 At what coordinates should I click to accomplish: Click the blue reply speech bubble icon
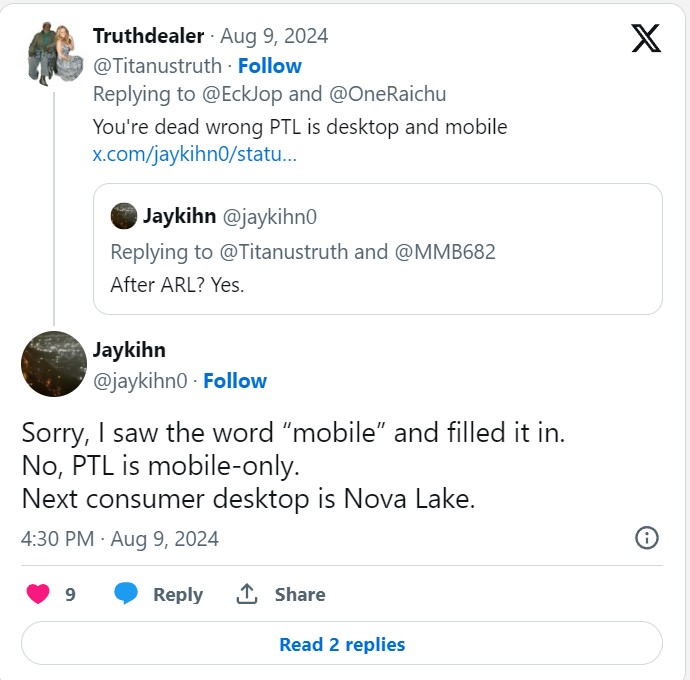point(126,593)
